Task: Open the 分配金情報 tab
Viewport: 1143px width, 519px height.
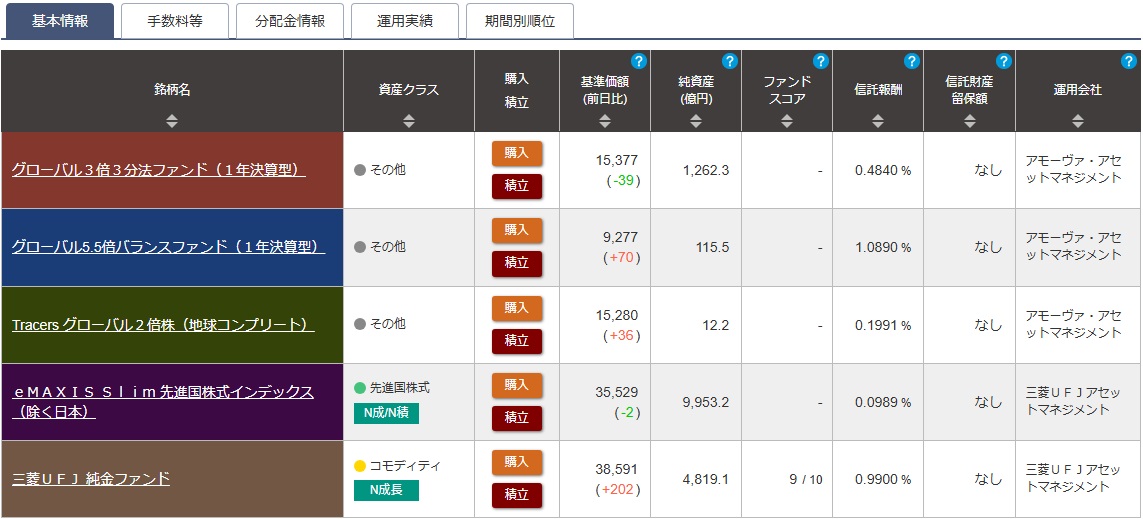Action: [290, 21]
